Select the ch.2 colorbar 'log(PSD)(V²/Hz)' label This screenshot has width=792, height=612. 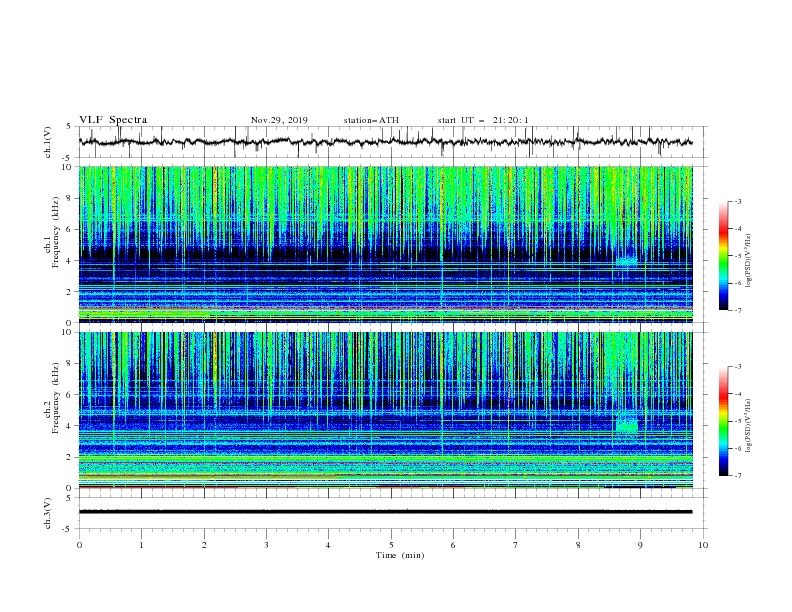[x=748, y=426]
